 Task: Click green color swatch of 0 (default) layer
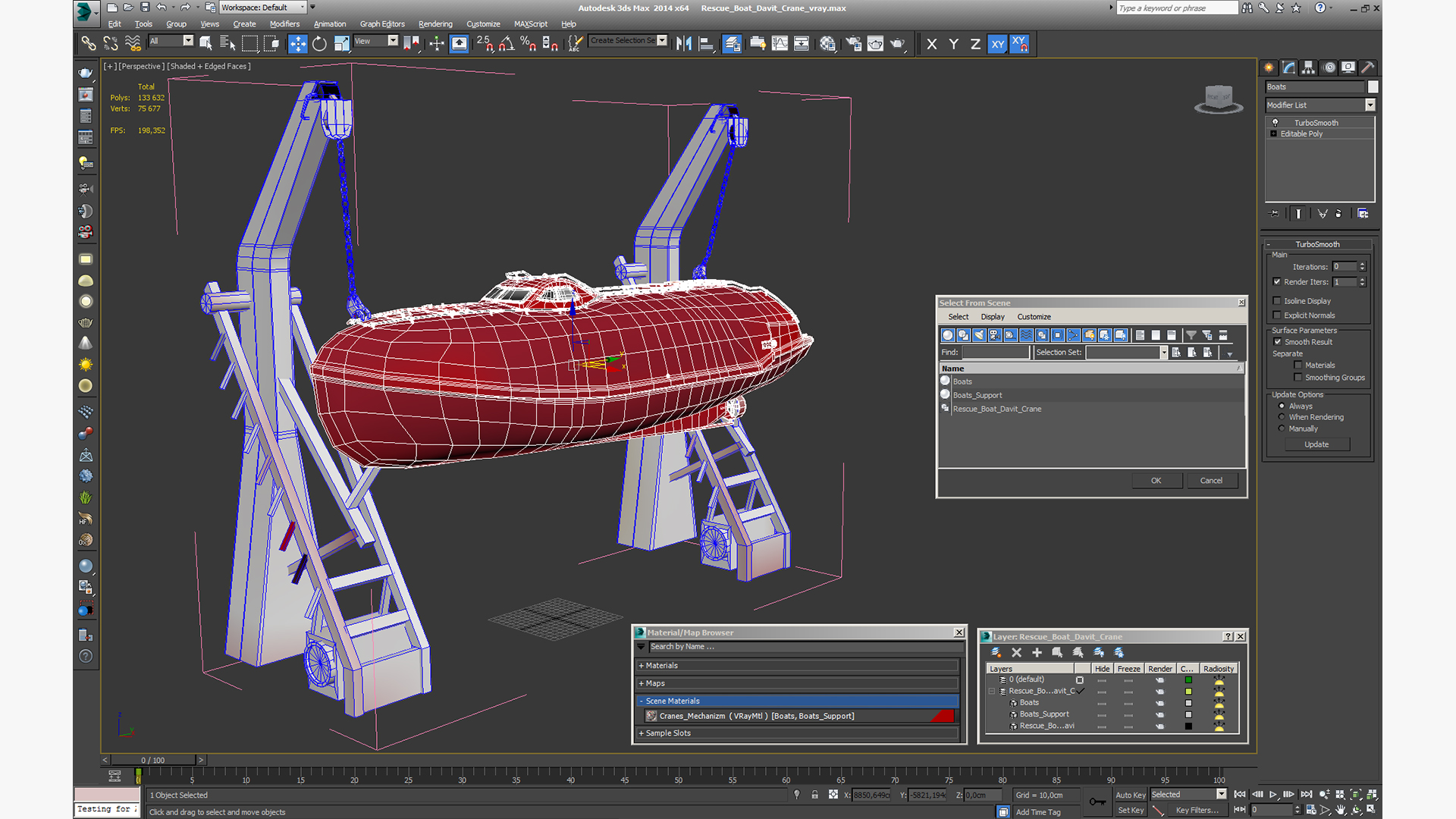pyautogui.click(x=1188, y=679)
